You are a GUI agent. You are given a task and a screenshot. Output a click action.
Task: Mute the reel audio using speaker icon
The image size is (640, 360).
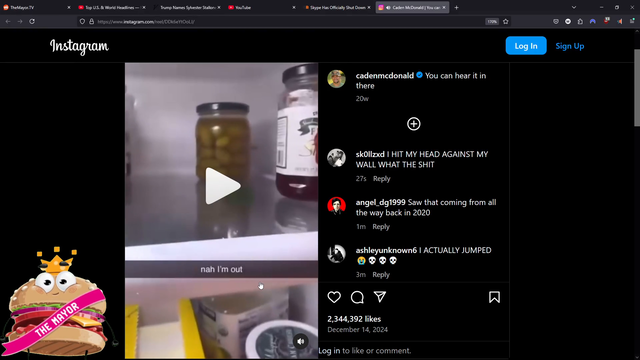301,341
